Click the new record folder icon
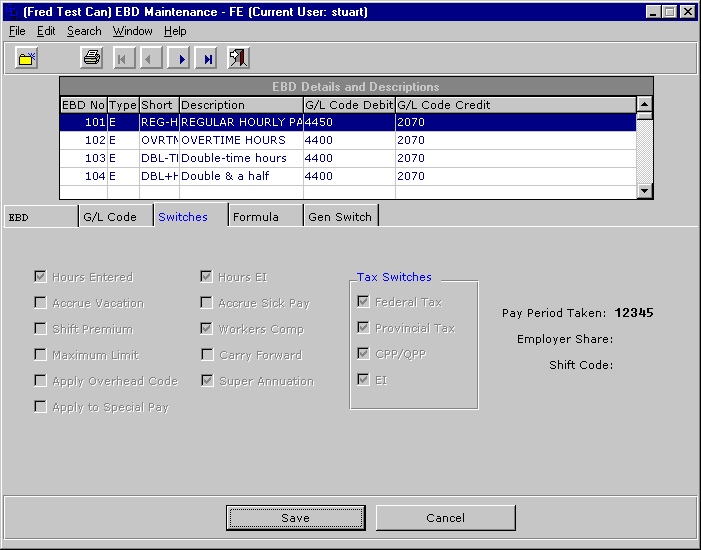The height and width of the screenshot is (550, 701). pos(27,59)
